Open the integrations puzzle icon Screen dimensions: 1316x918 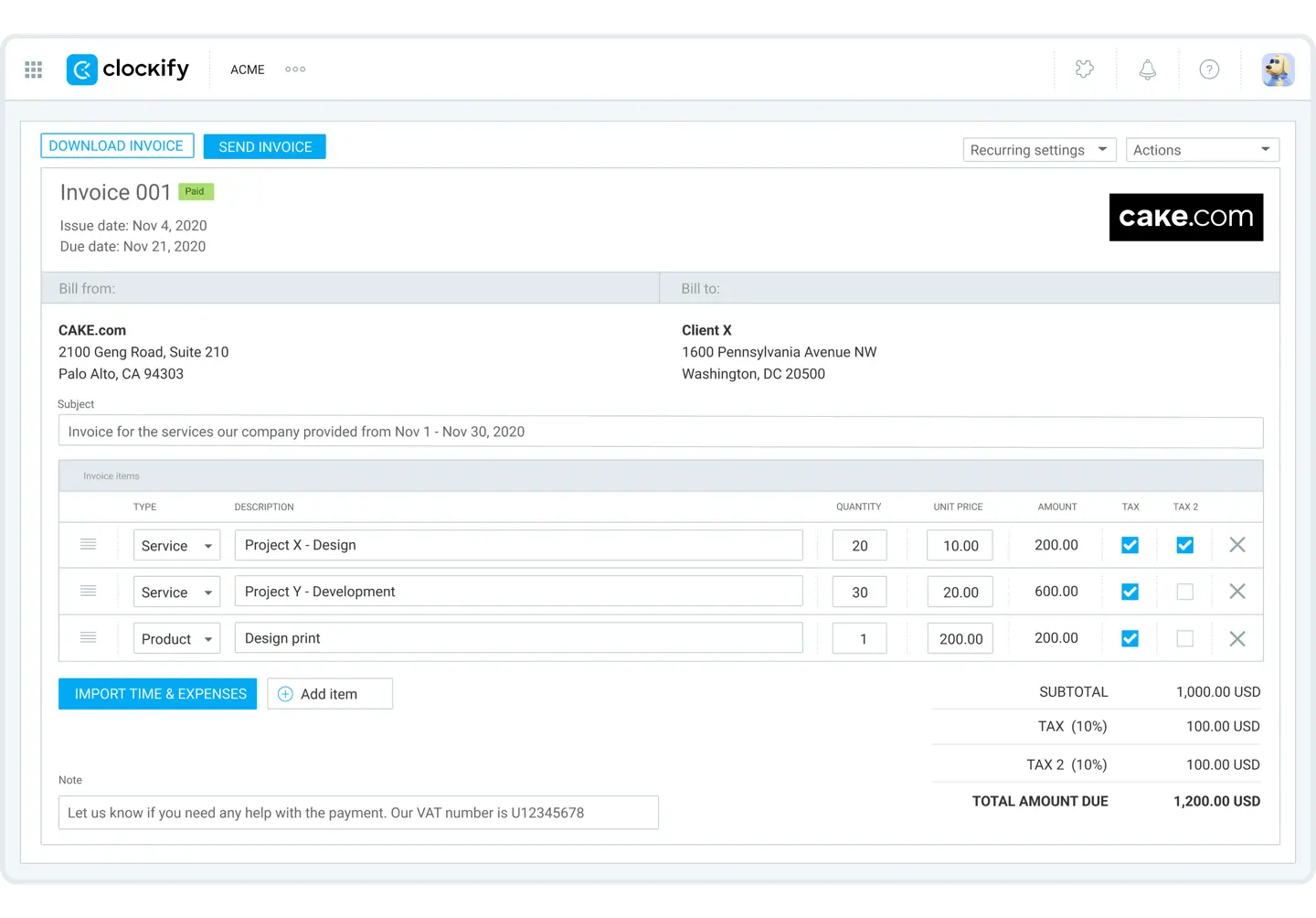1085,69
